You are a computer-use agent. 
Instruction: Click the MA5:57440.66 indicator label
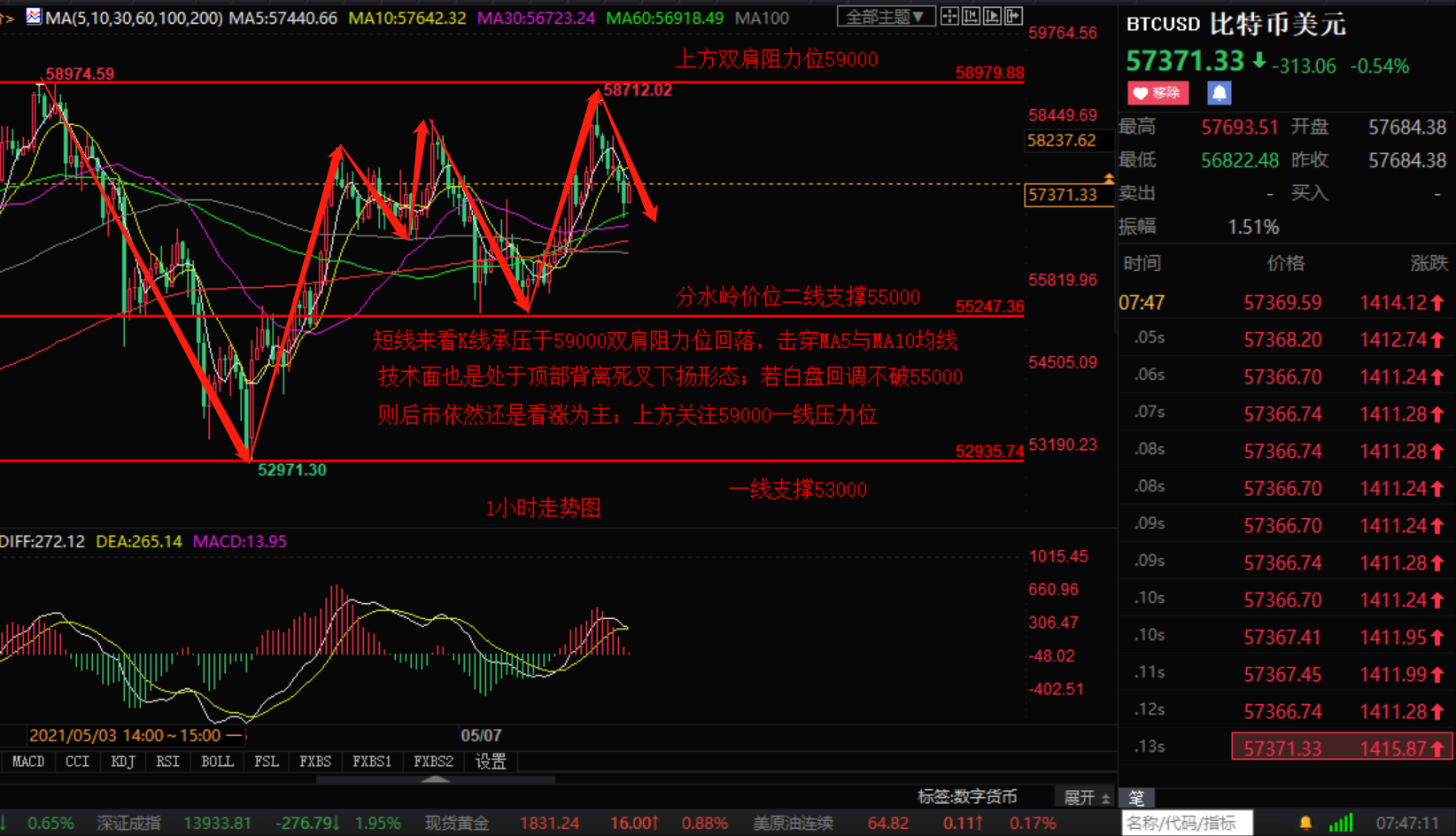coord(283,18)
